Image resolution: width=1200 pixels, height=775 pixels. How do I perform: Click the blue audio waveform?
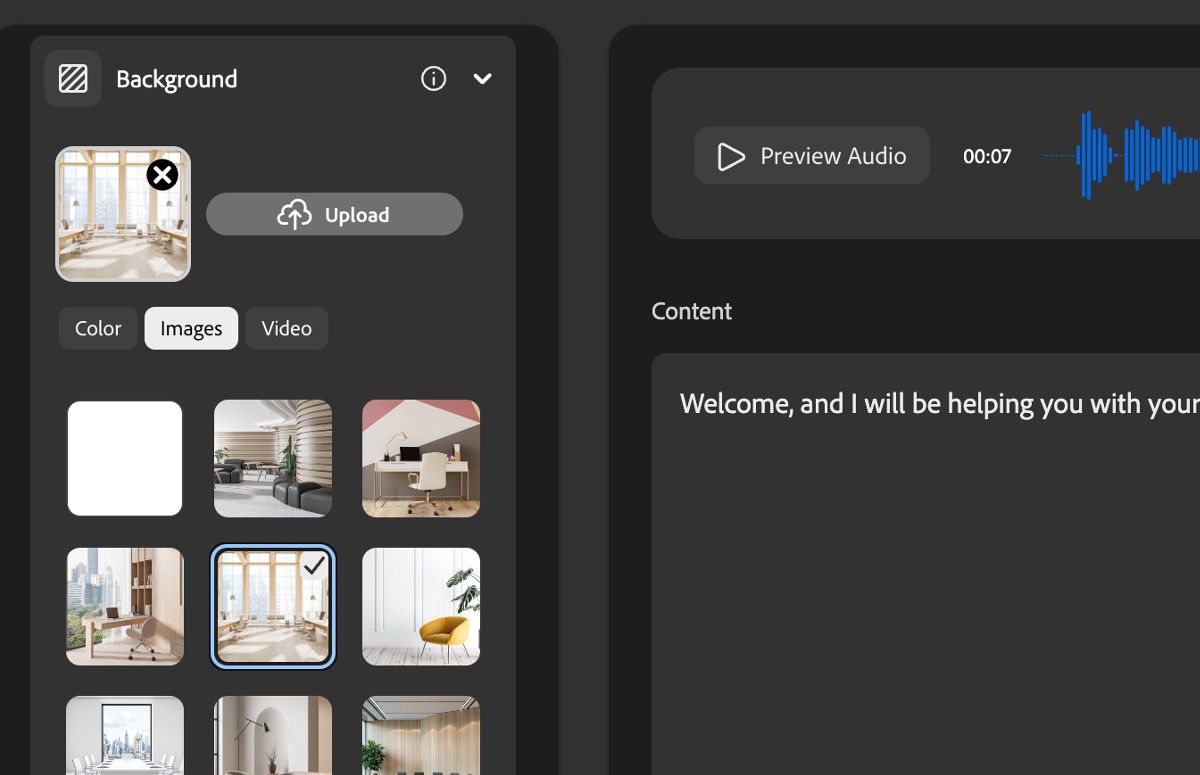pyautogui.click(x=1122, y=155)
